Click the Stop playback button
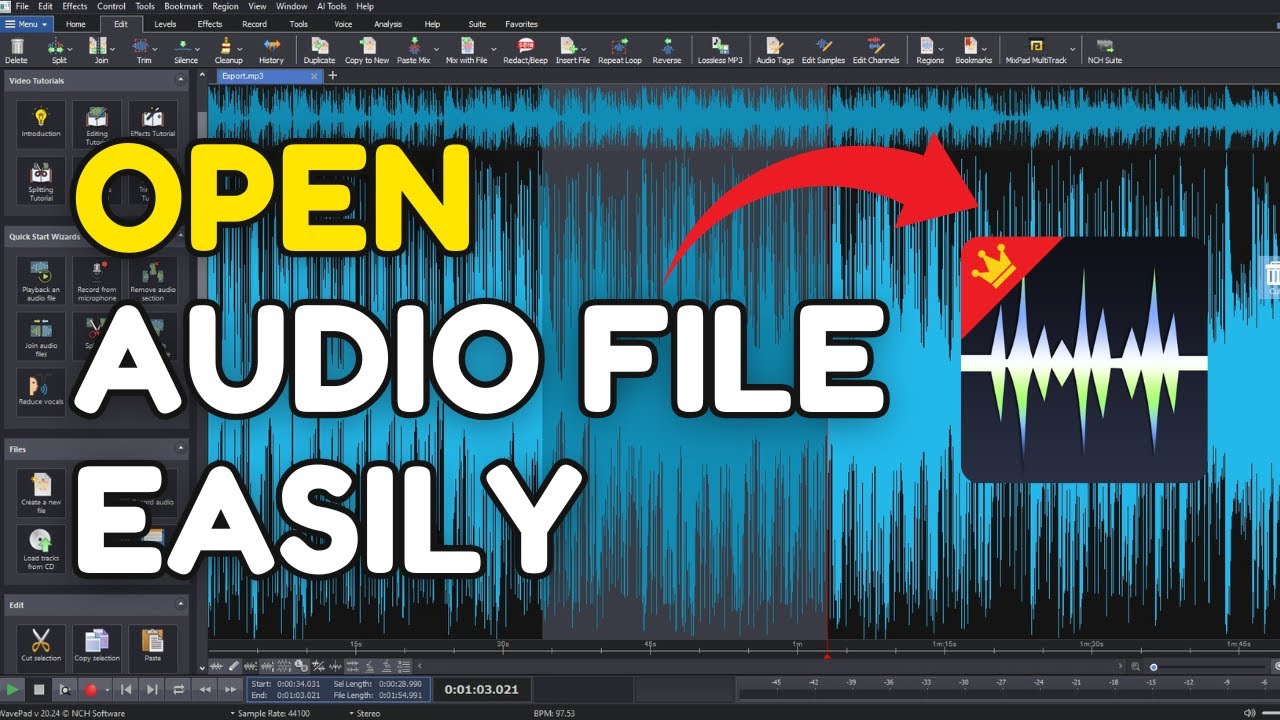The image size is (1280, 720). coord(39,689)
